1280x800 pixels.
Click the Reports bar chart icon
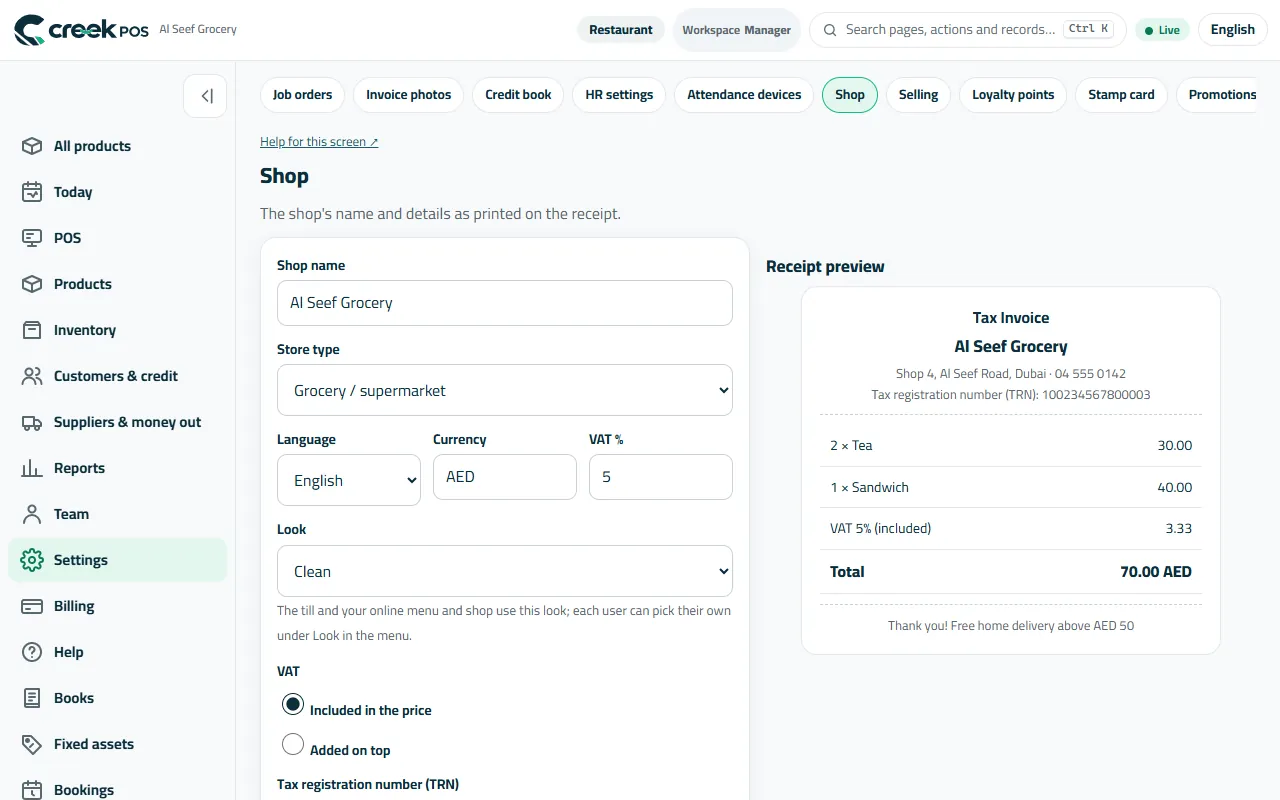pos(32,468)
